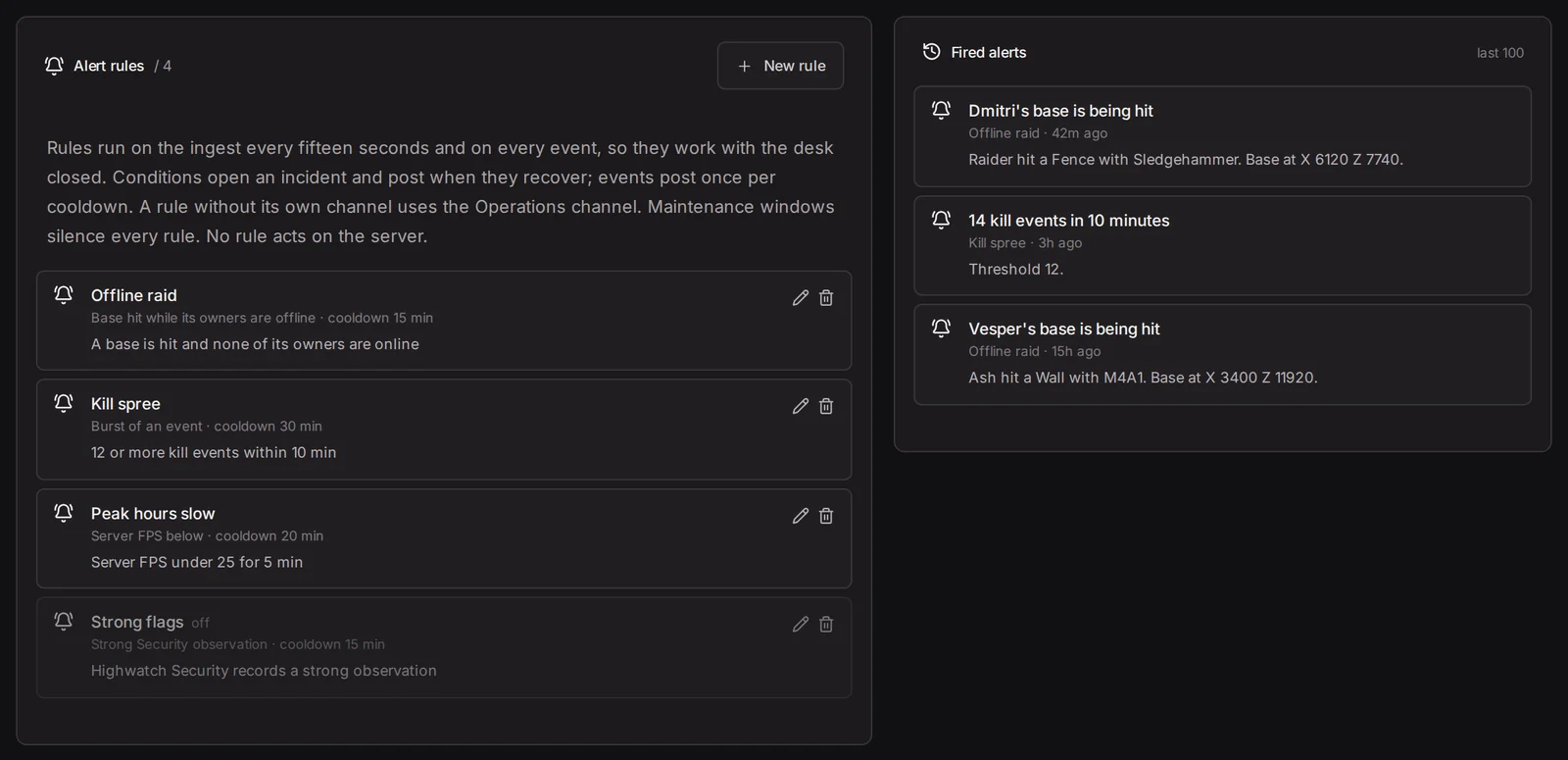Screen dimensions: 1568x760
Task: Click 'Highwatch Security records a strong observation'
Action: (264, 671)
